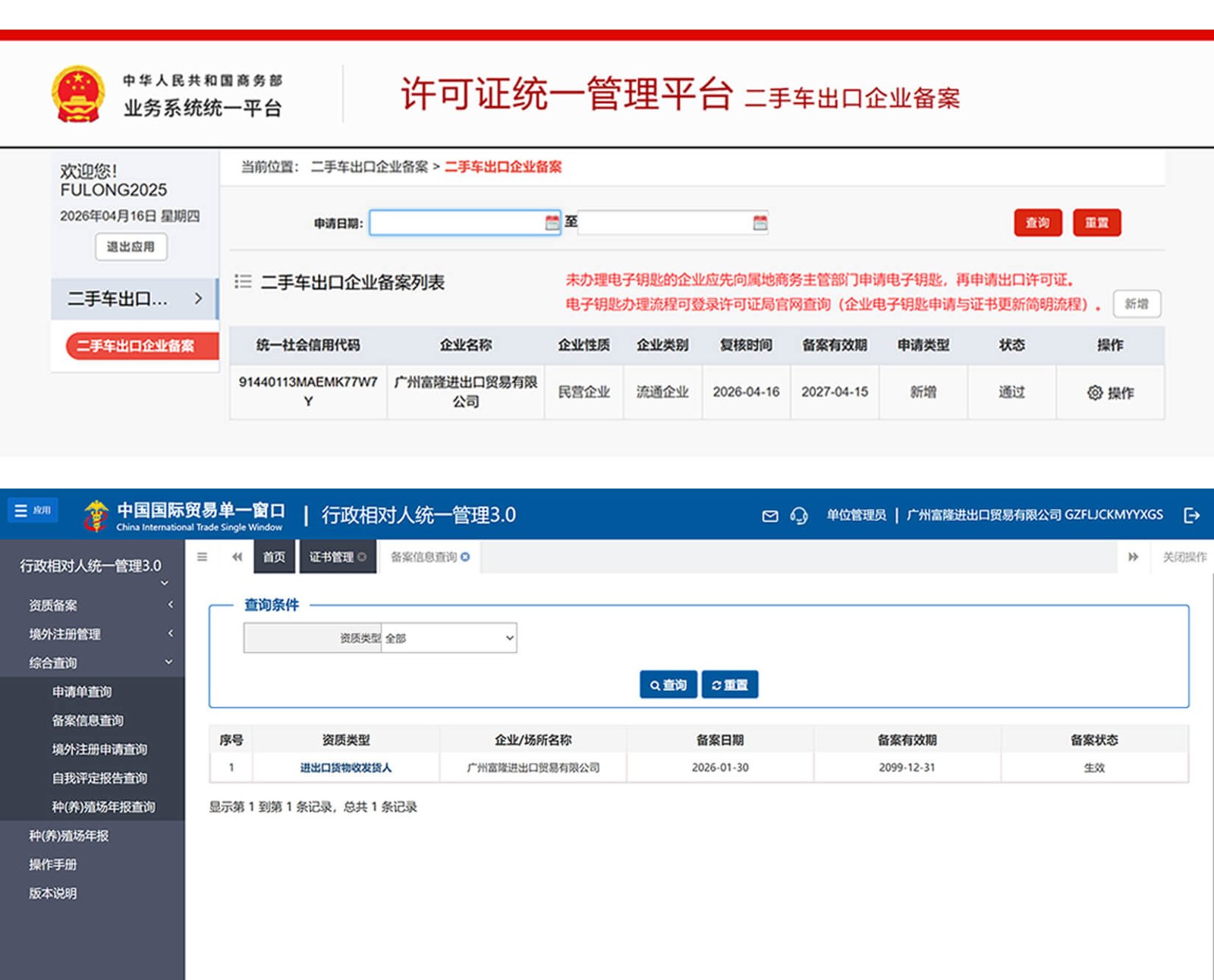Toggle the sidebar collapse lines icon

click(202, 557)
